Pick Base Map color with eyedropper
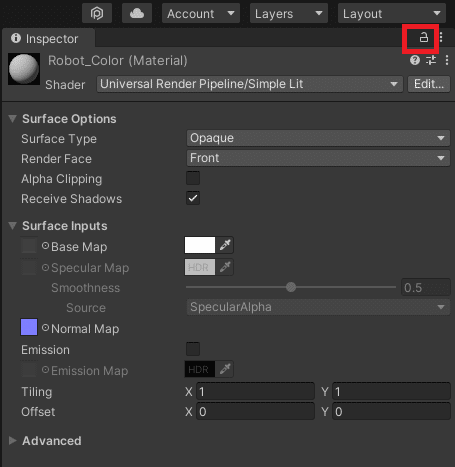 (x=225, y=245)
